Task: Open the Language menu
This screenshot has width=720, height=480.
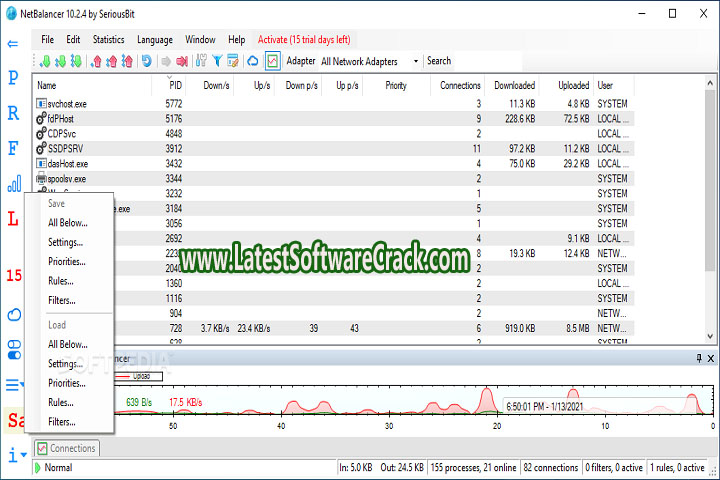Action: click(x=155, y=40)
